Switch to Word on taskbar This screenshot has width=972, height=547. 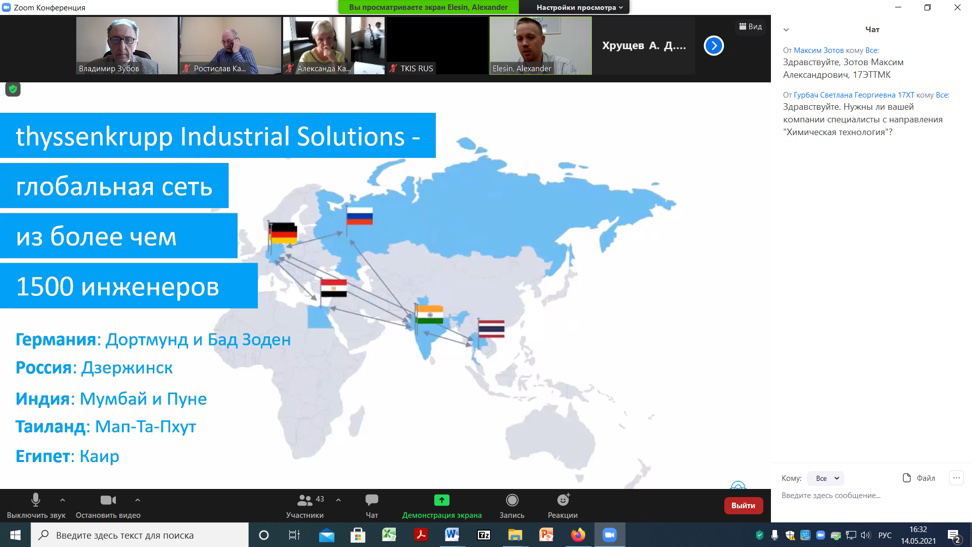pyautogui.click(x=452, y=535)
